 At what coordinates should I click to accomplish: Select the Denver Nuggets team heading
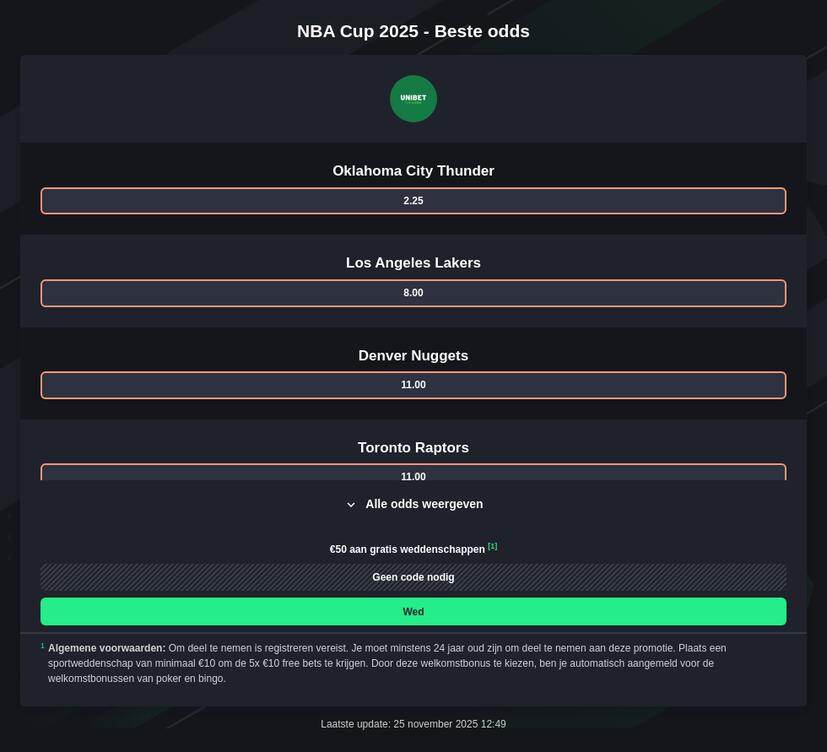[x=413, y=355]
